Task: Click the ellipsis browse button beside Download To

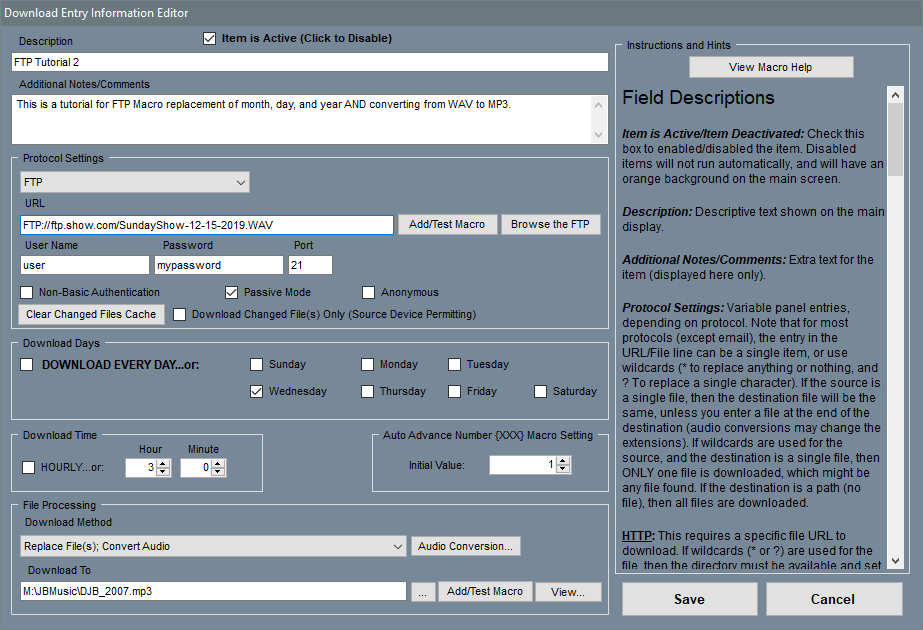Action: tap(422, 592)
